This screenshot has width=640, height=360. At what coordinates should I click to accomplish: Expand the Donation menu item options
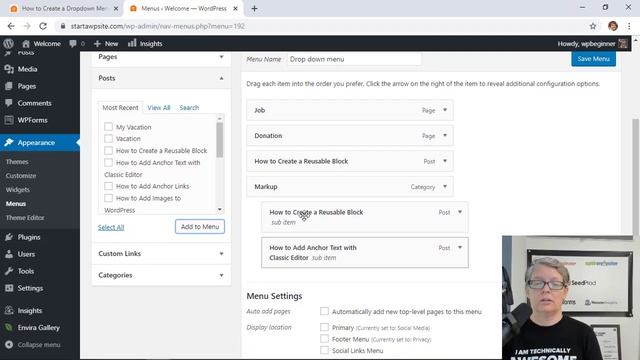tap(445, 136)
